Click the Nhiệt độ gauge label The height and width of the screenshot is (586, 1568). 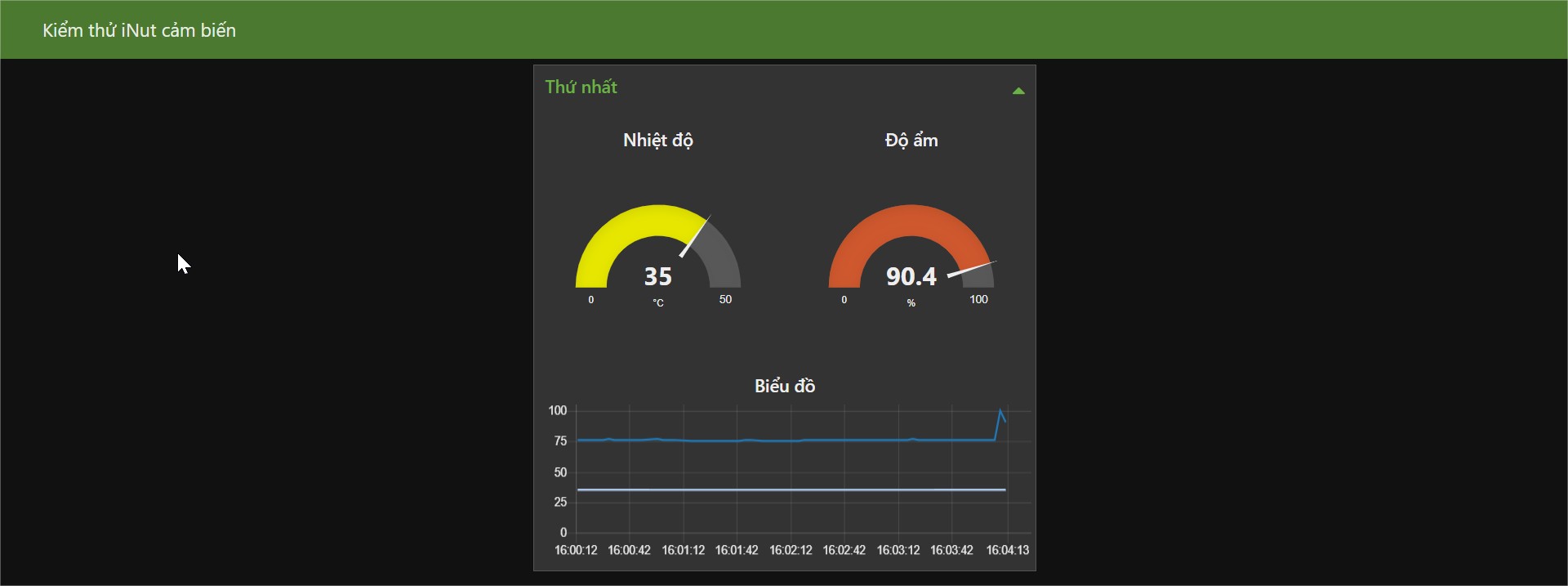pyautogui.click(x=657, y=141)
